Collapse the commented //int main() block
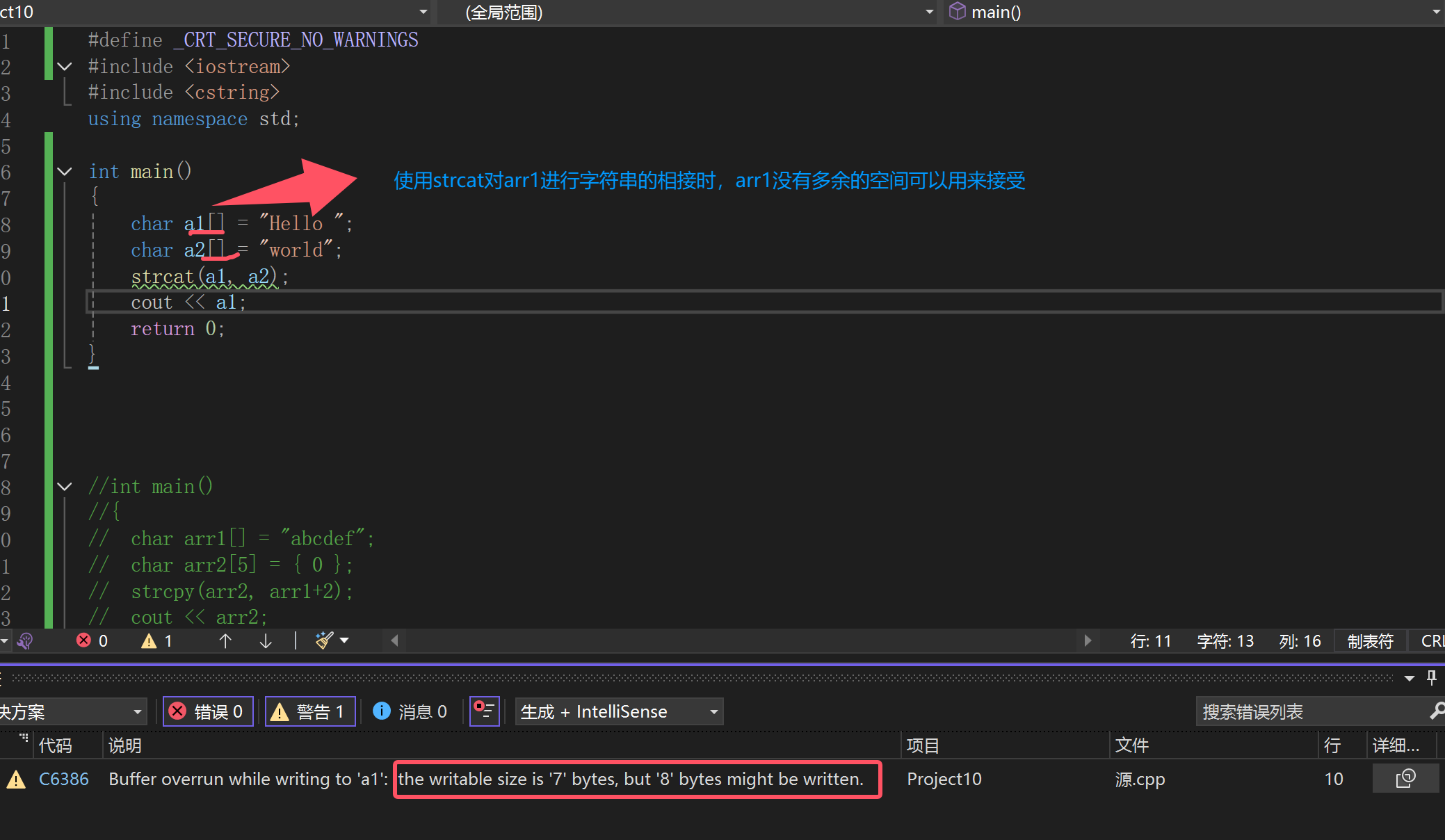The height and width of the screenshot is (840, 1445). pyautogui.click(x=64, y=486)
